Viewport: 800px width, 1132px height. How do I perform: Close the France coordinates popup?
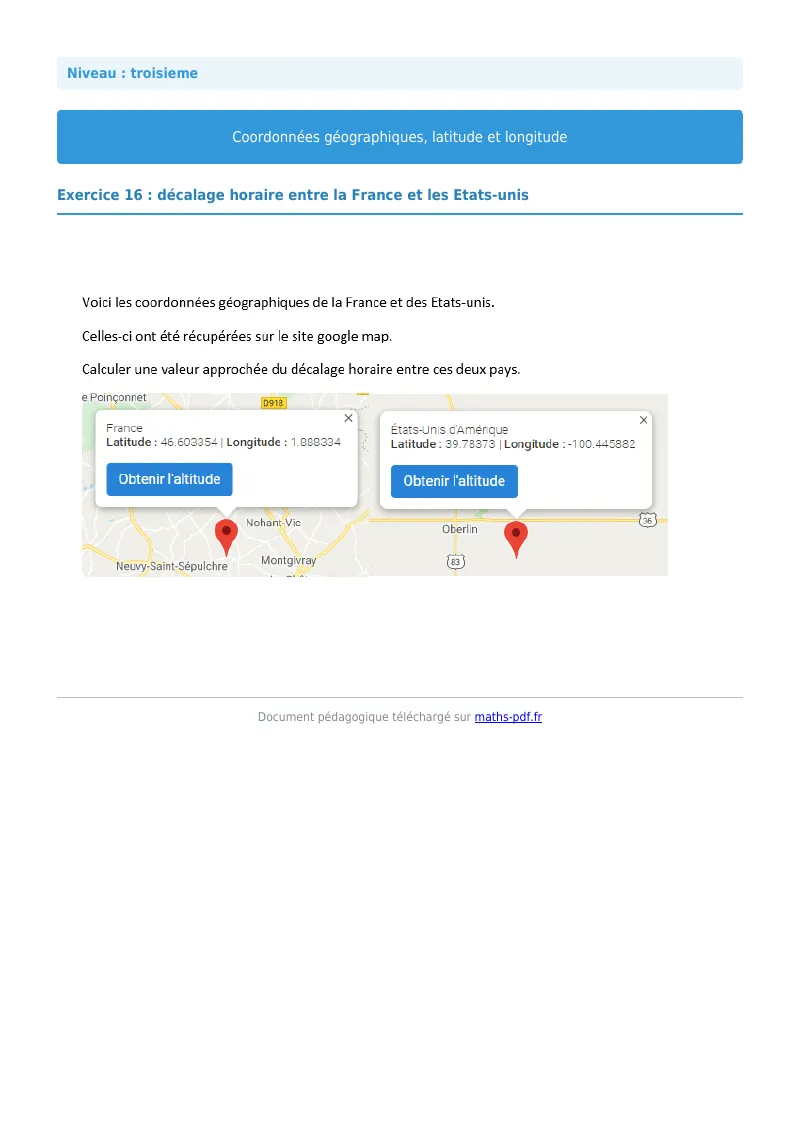click(348, 418)
